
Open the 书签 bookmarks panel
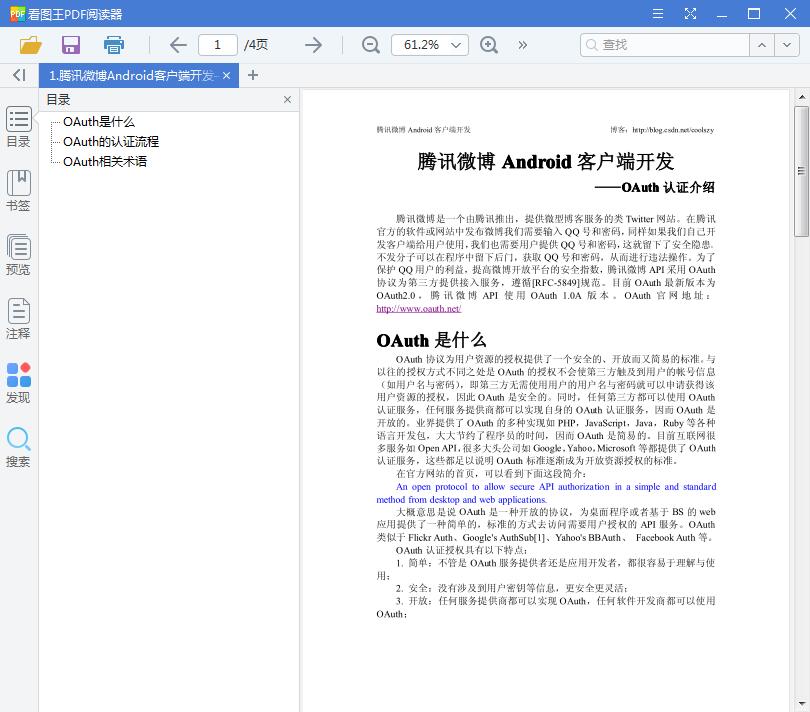[x=18, y=188]
